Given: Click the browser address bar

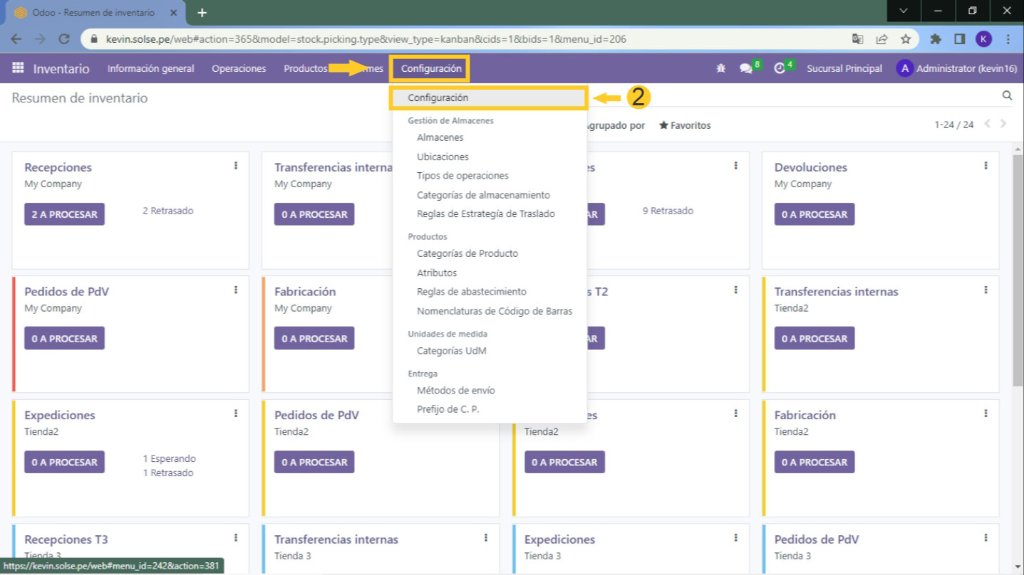Looking at the screenshot, I should tap(450, 39).
